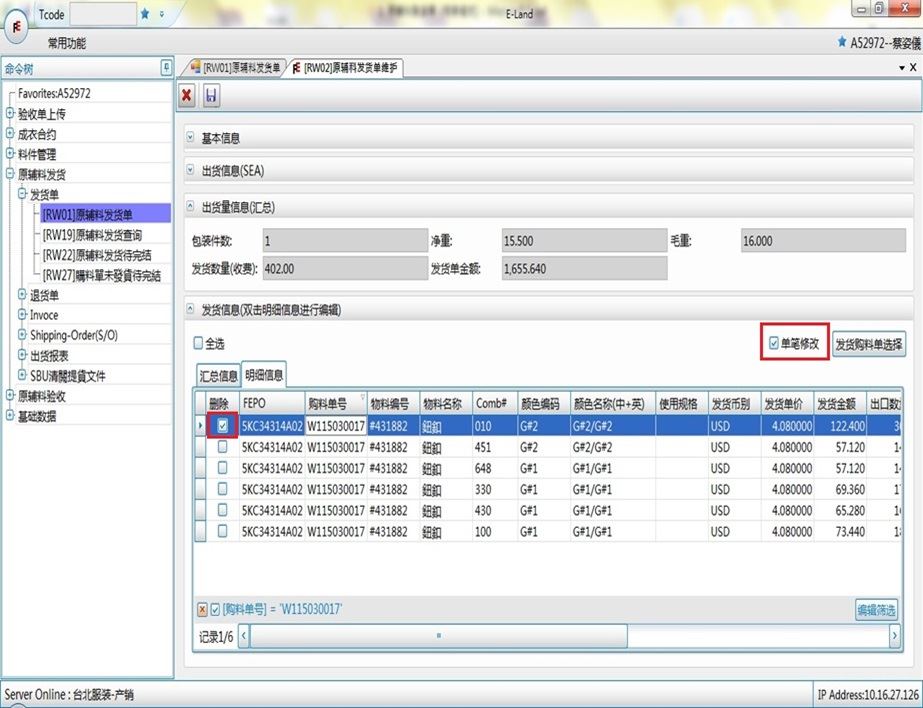This screenshot has height=708, width=923.
Task: Collapse the 基本信息 section
Action: coord(192,138)
